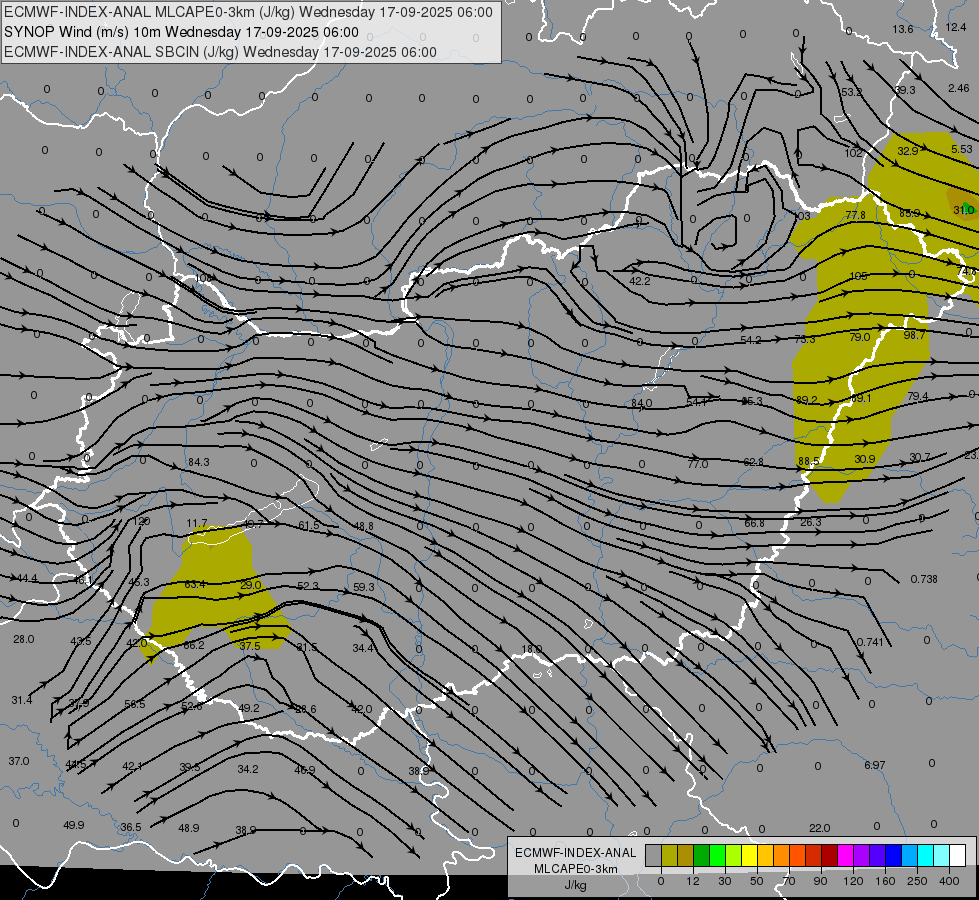979x900 pixels.
Task: Click the map value 105
Action: [858, 276]
